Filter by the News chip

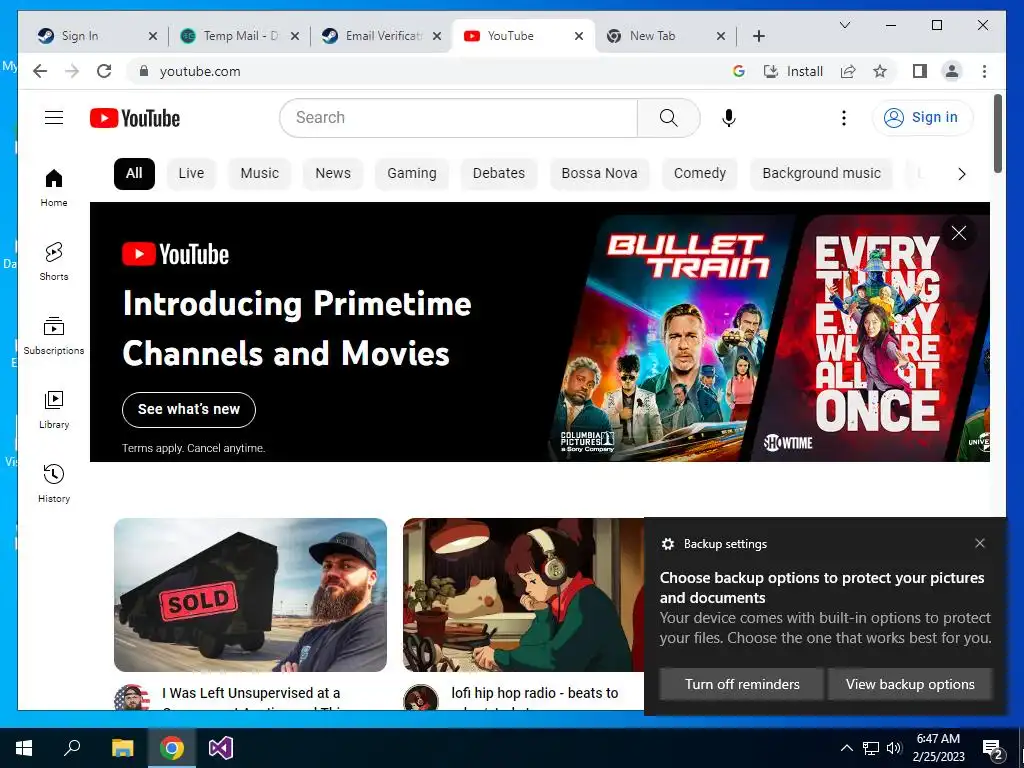333,174
